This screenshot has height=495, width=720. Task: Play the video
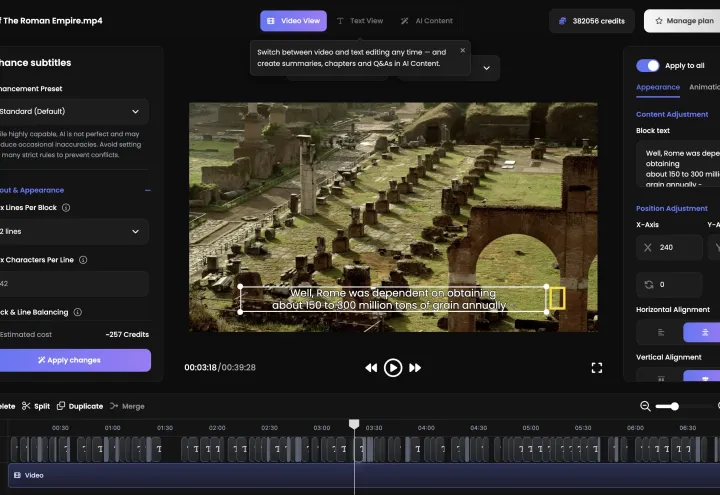tap(393, 368)
